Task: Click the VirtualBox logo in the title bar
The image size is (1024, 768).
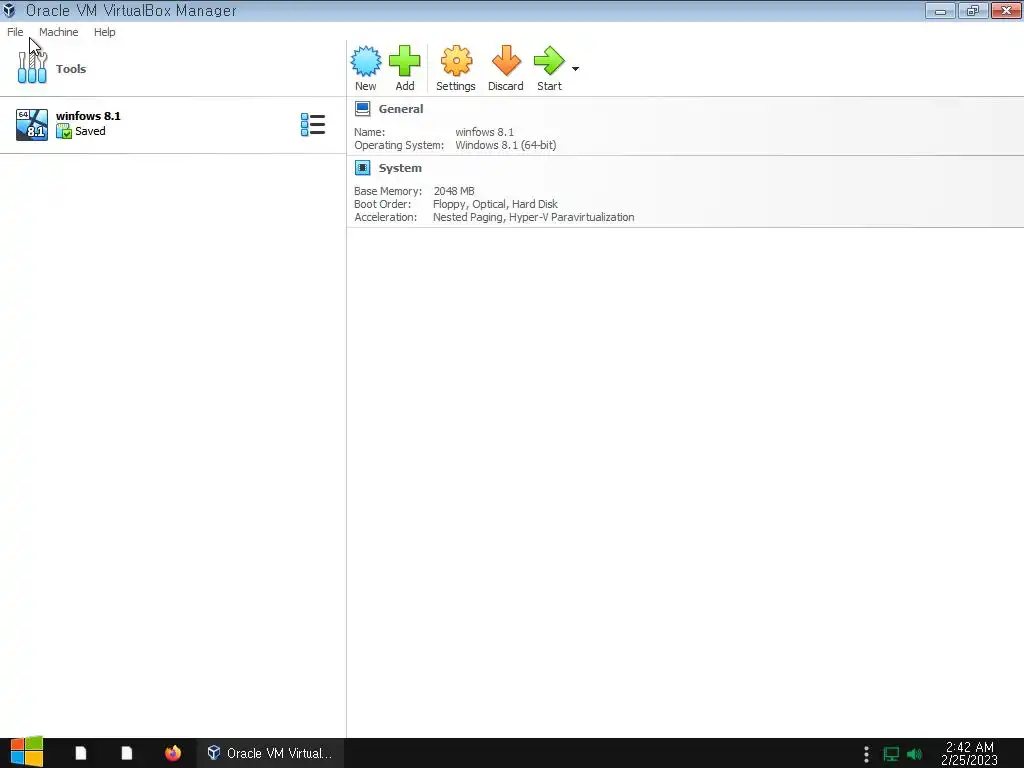Action: pos(9,10)
